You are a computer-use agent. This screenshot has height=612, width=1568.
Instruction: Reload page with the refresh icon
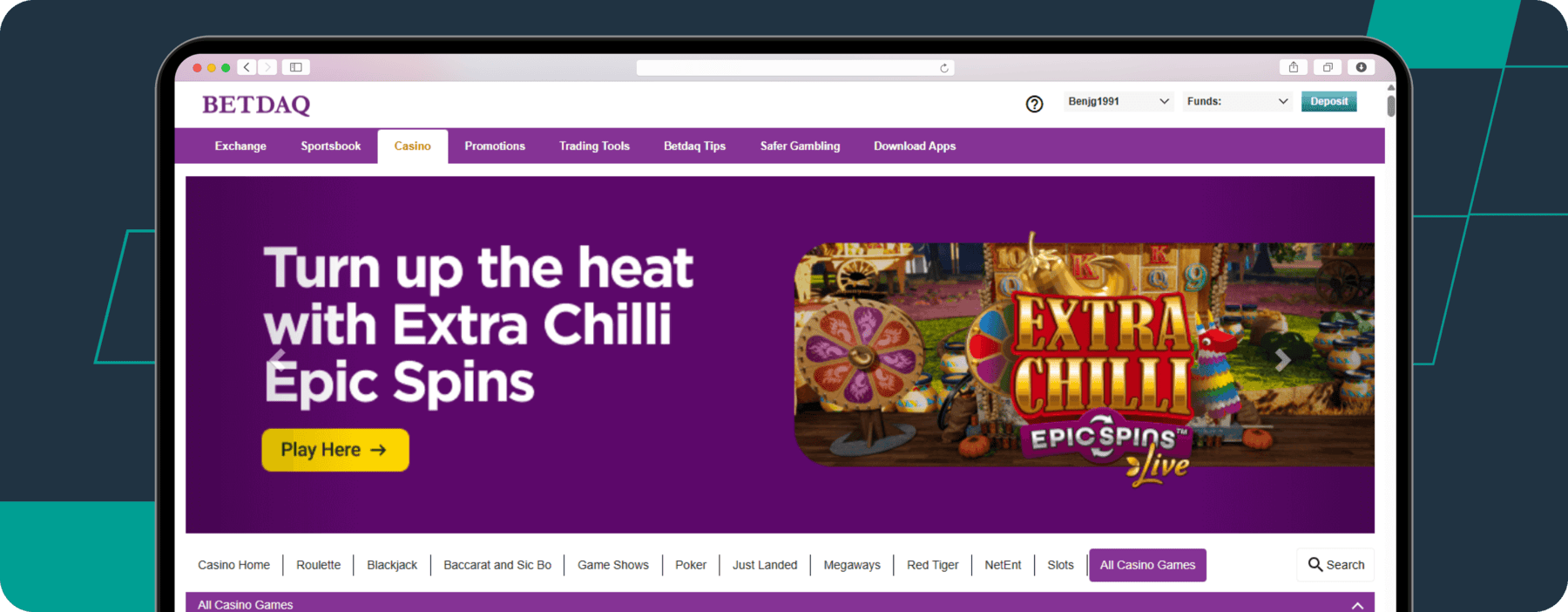click(x=944, y=68)
